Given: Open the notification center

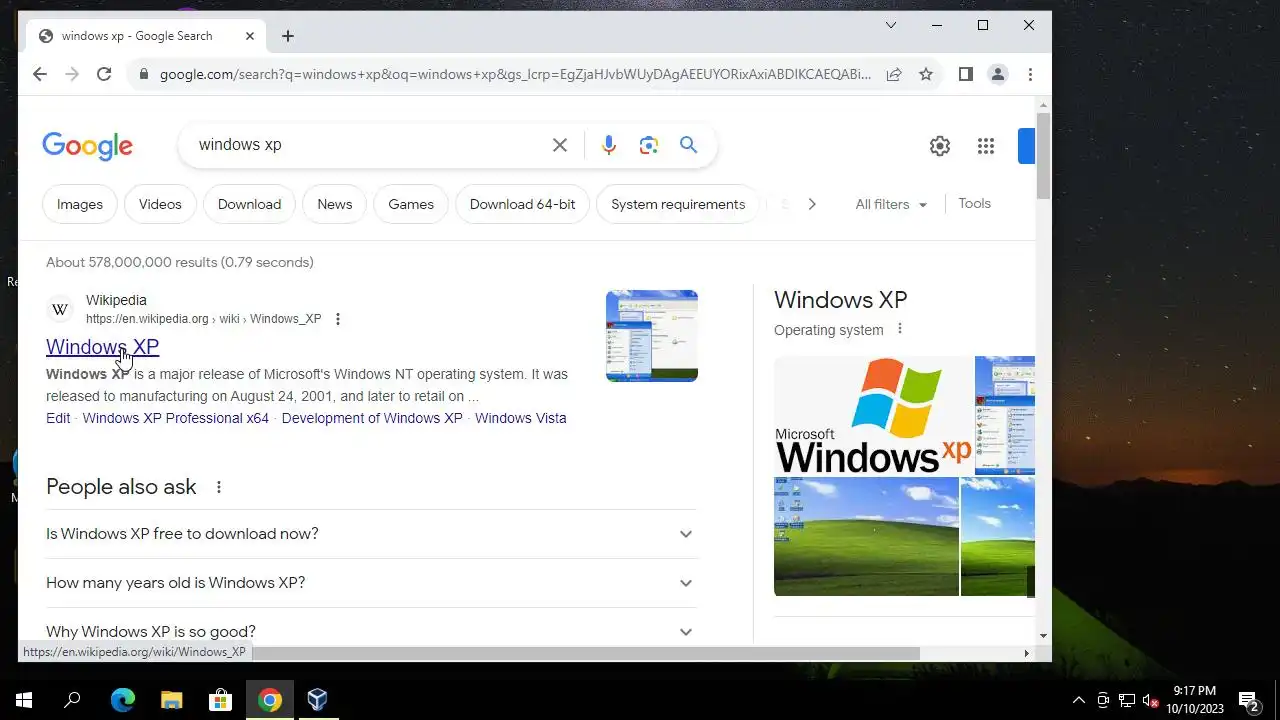Looking at the screenshot, I should [x=1248, y=700].
